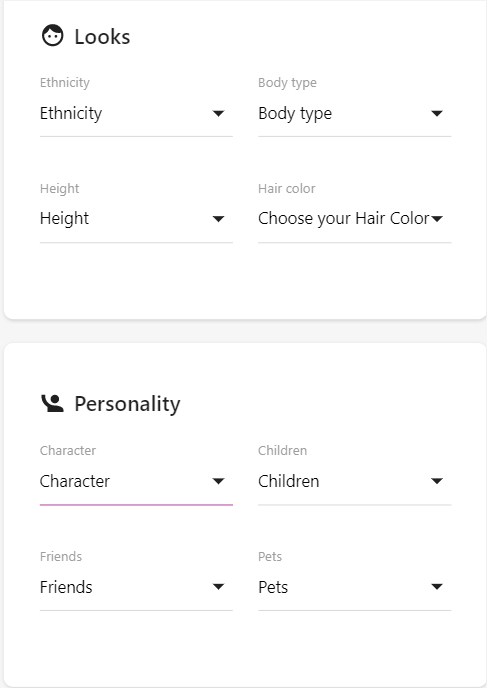Click the arrow icon of Children dropdown

click(437, 481)
